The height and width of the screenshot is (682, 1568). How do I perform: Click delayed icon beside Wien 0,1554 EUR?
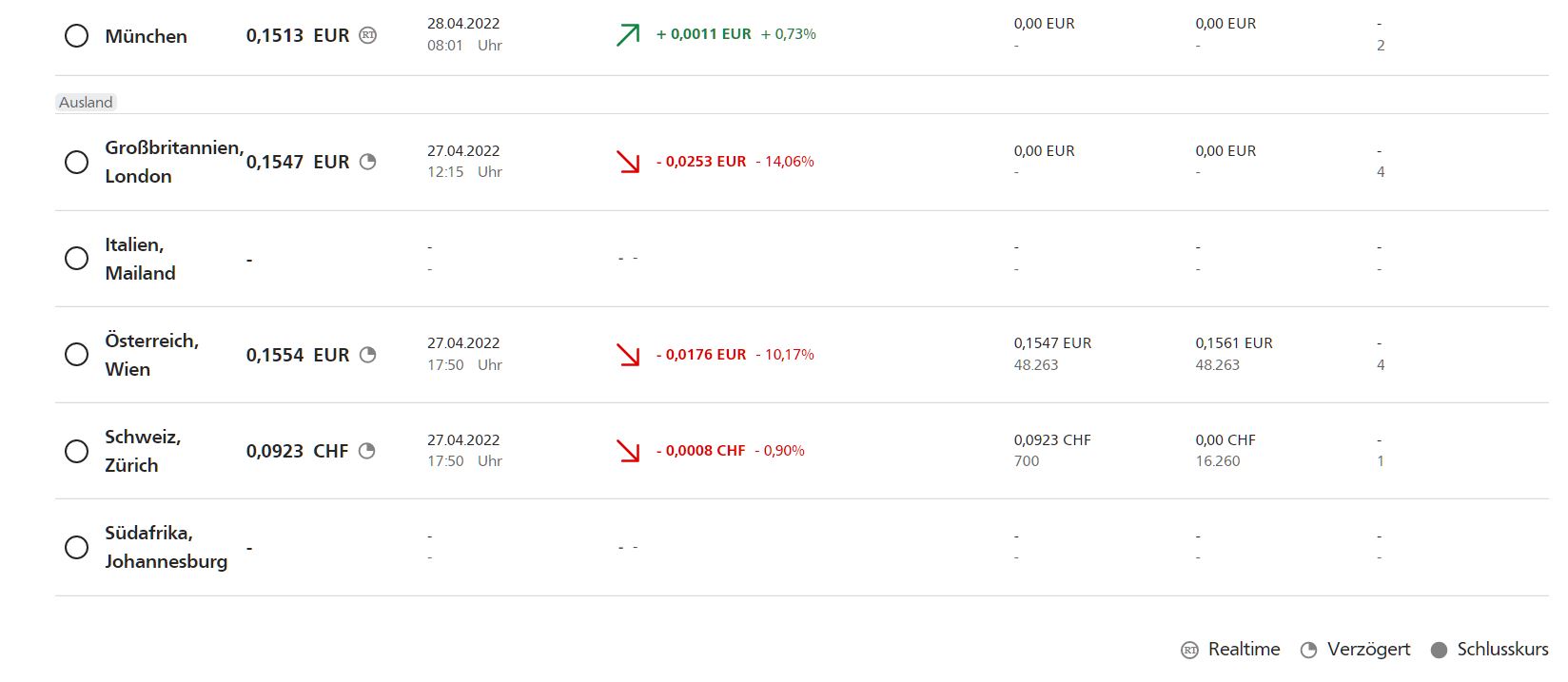point(367,355)
